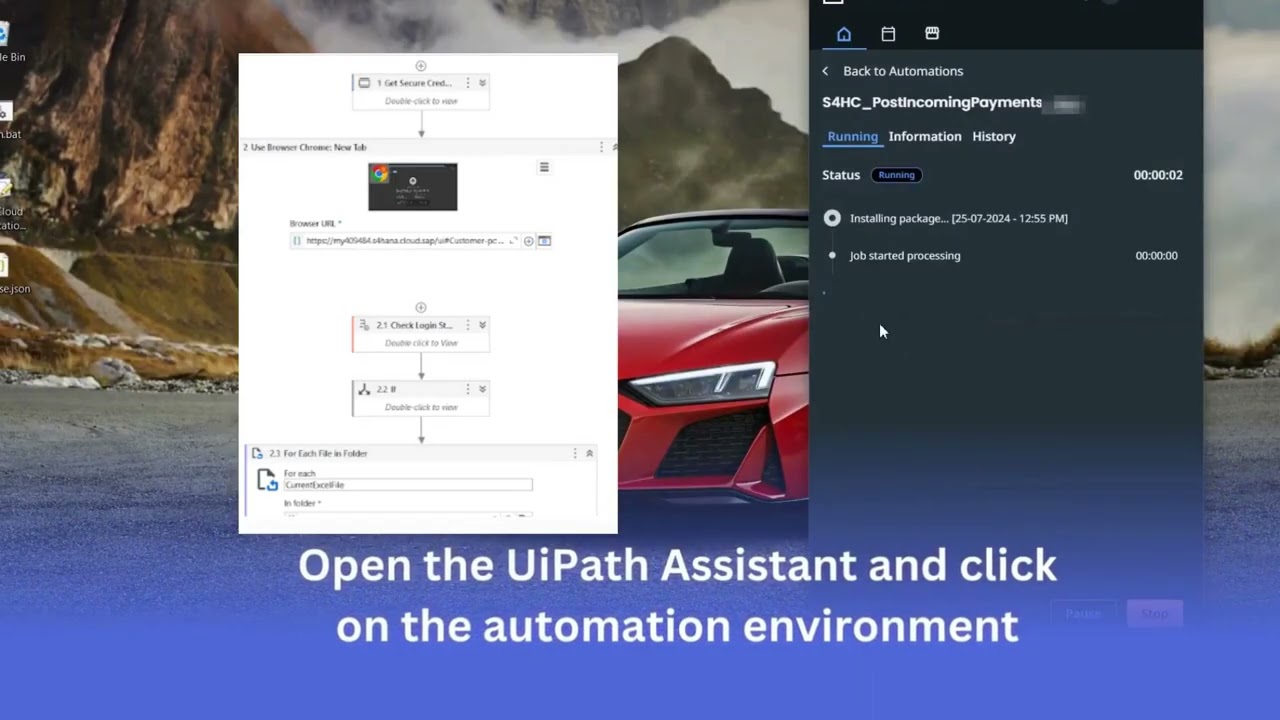The width and height of the screenshot is (1280, 720).
Task: Select the 1 Get Secure Cred activity title
Action: (414, 83)
